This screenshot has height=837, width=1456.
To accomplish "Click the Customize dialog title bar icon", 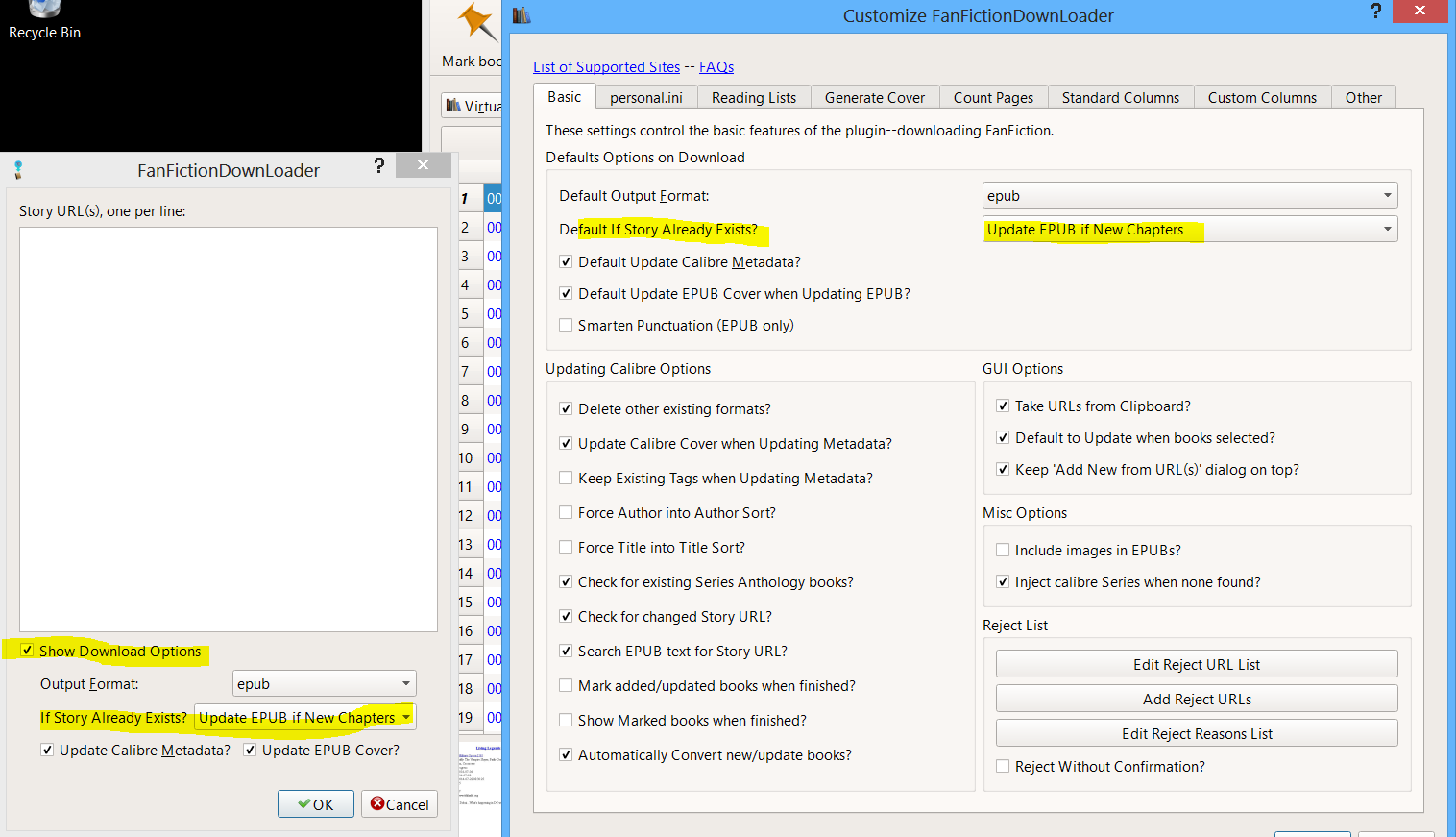I will (522, 15).
